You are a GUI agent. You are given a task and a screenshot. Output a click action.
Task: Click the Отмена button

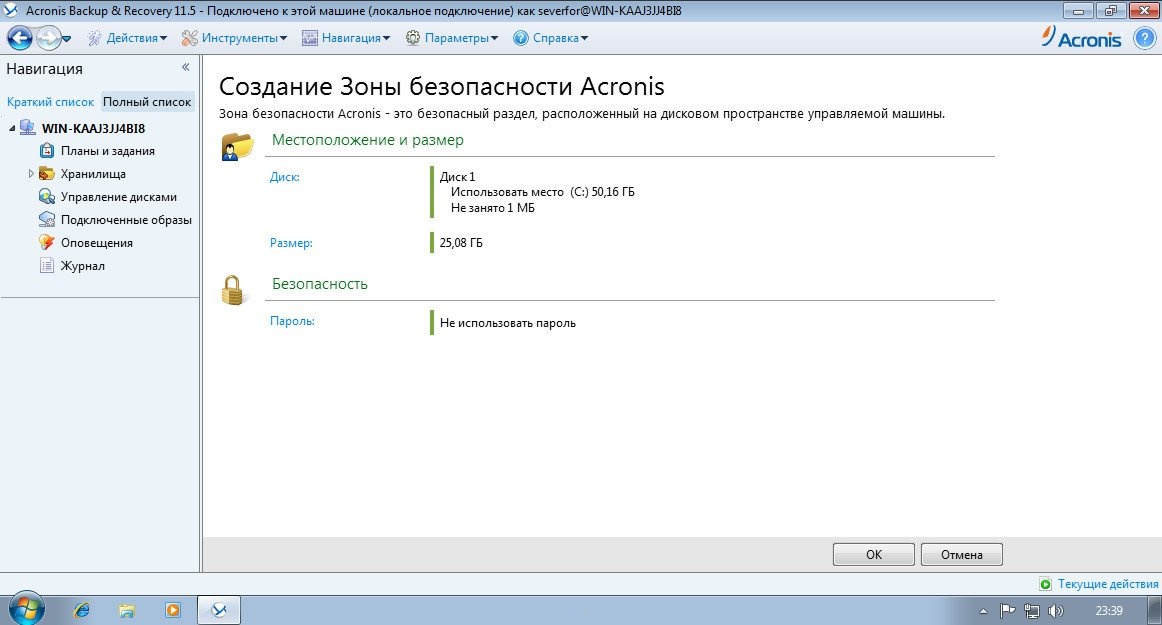[x=962, y=555]
